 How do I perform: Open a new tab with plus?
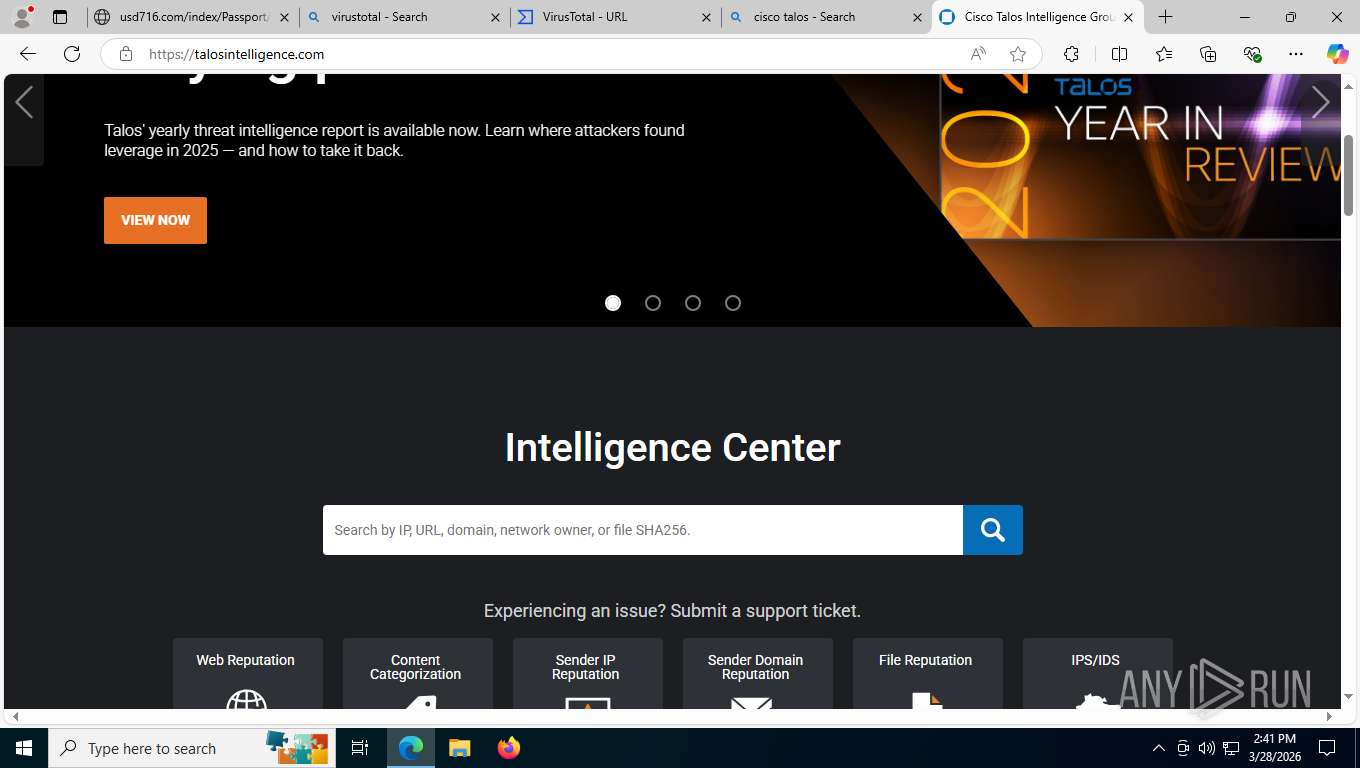1165,17
